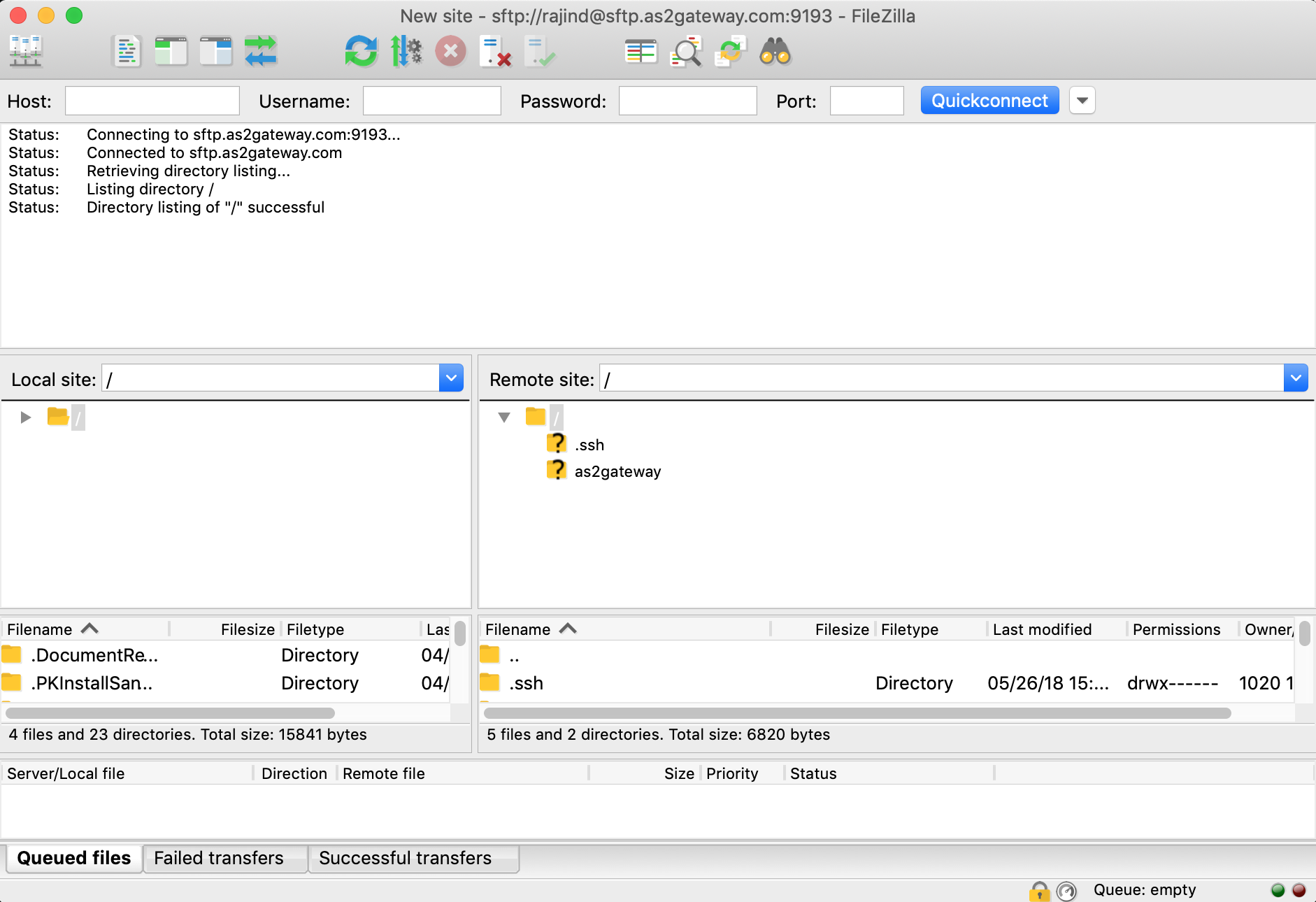Open the Quickconnect history dropdown arrow

[x=1082, y=101]
